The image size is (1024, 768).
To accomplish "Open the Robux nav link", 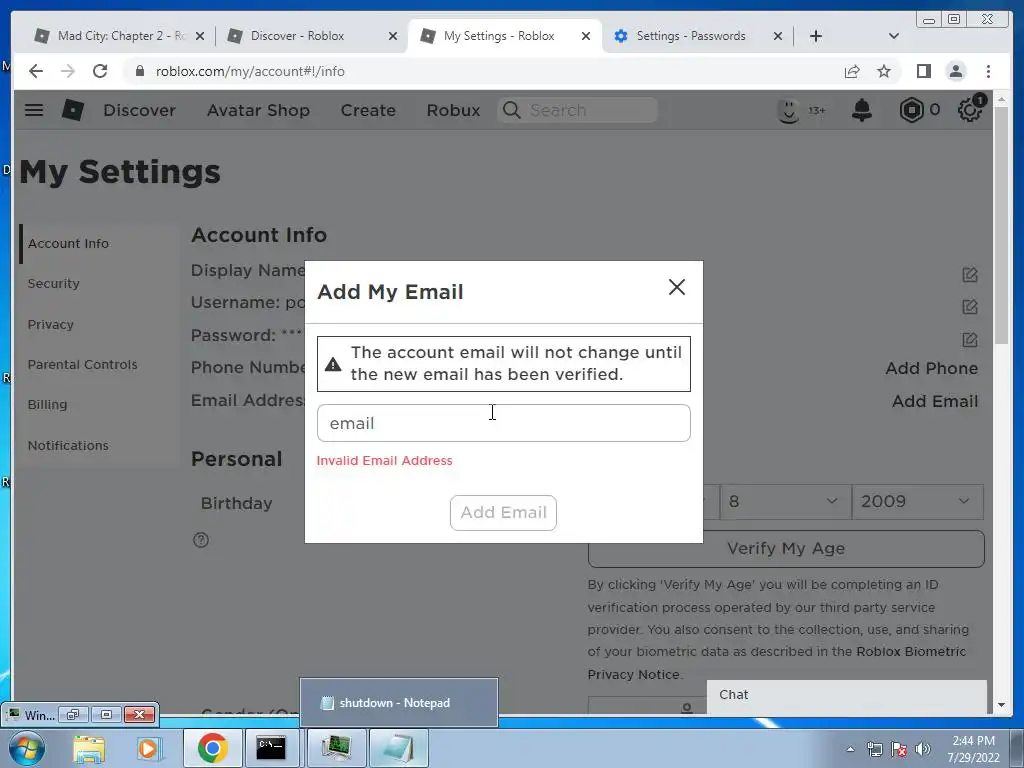I will point(453,110).
